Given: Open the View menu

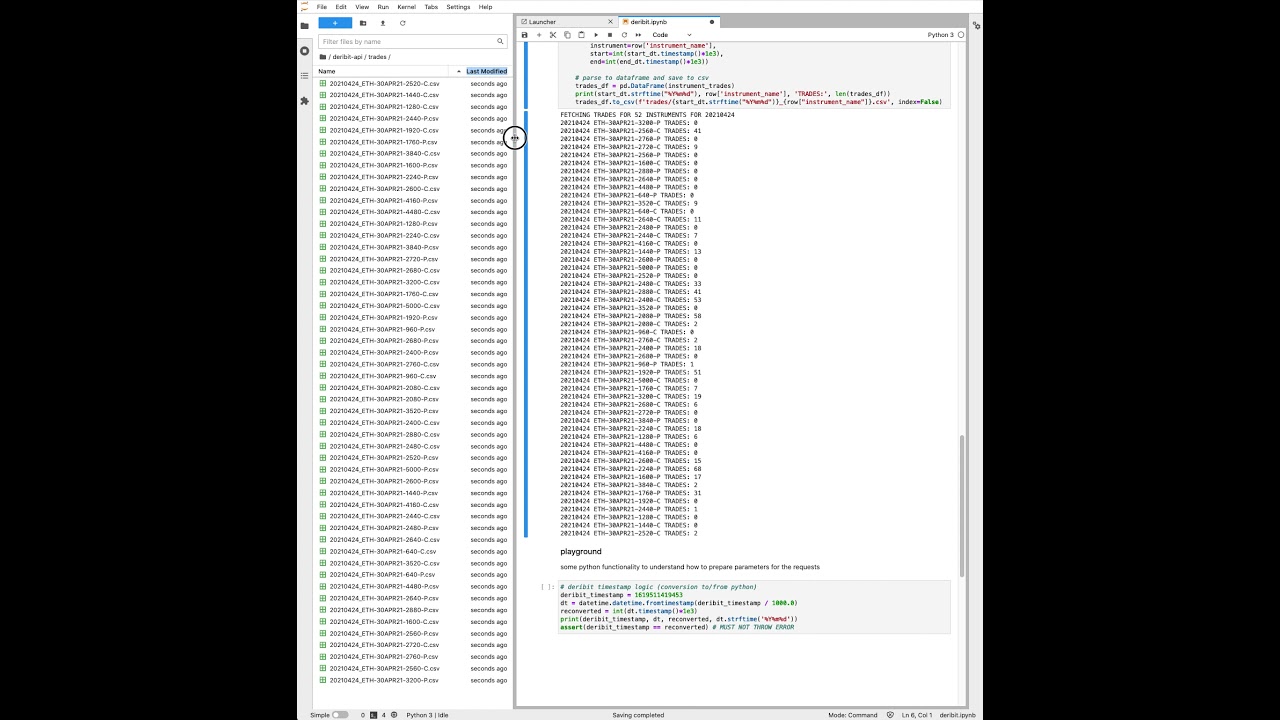Looking at the screenshot, I should click(x=362, y=7).
